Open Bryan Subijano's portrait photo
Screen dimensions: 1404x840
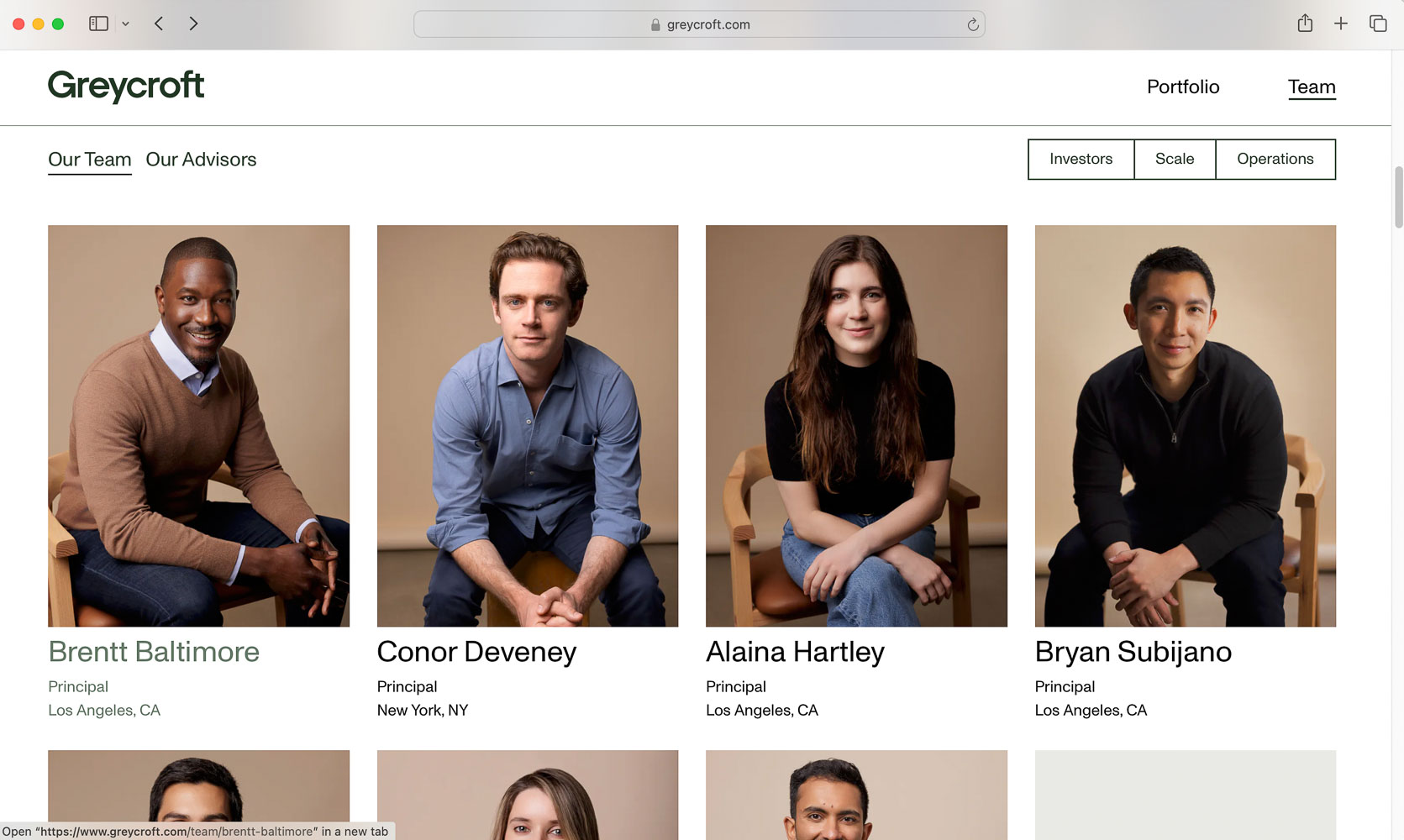1186,426
